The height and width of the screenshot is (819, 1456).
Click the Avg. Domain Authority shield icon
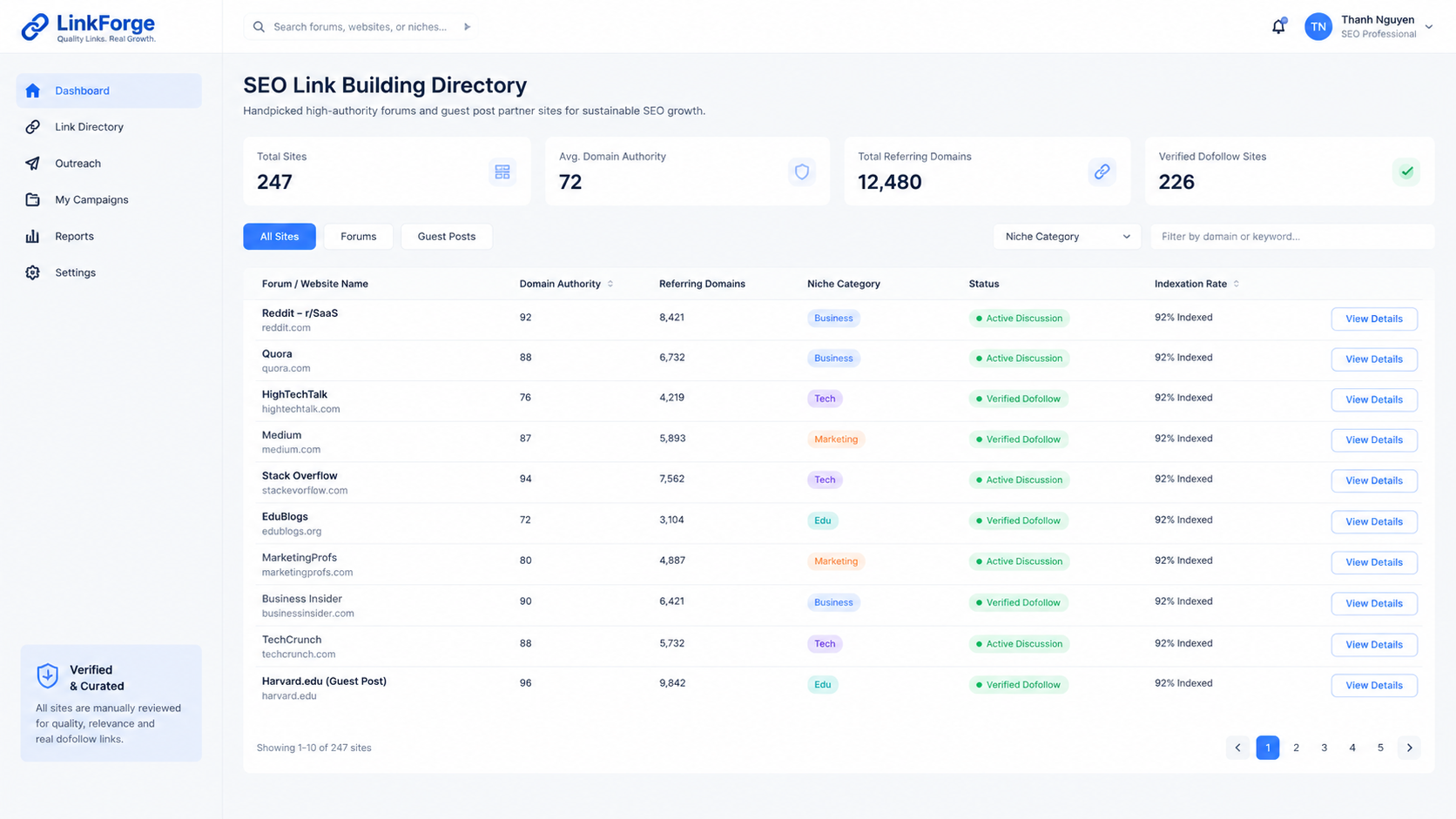coord(802,171)
